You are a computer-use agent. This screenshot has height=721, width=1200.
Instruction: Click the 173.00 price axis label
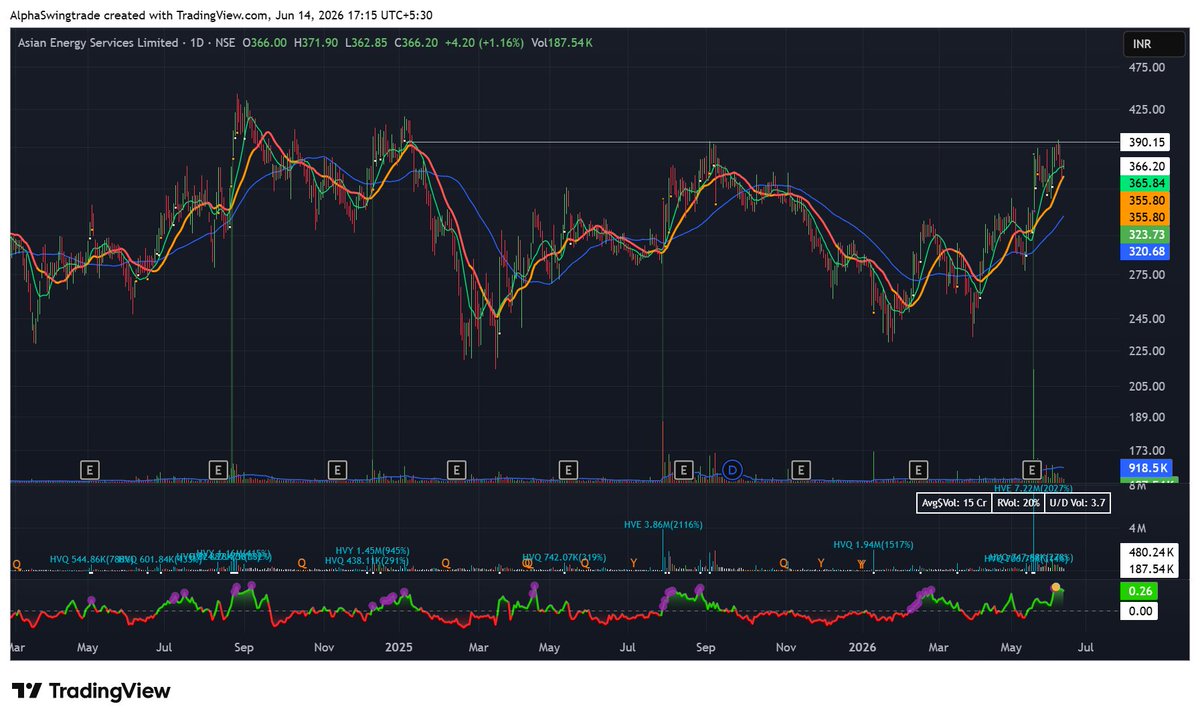point(1145,451)
